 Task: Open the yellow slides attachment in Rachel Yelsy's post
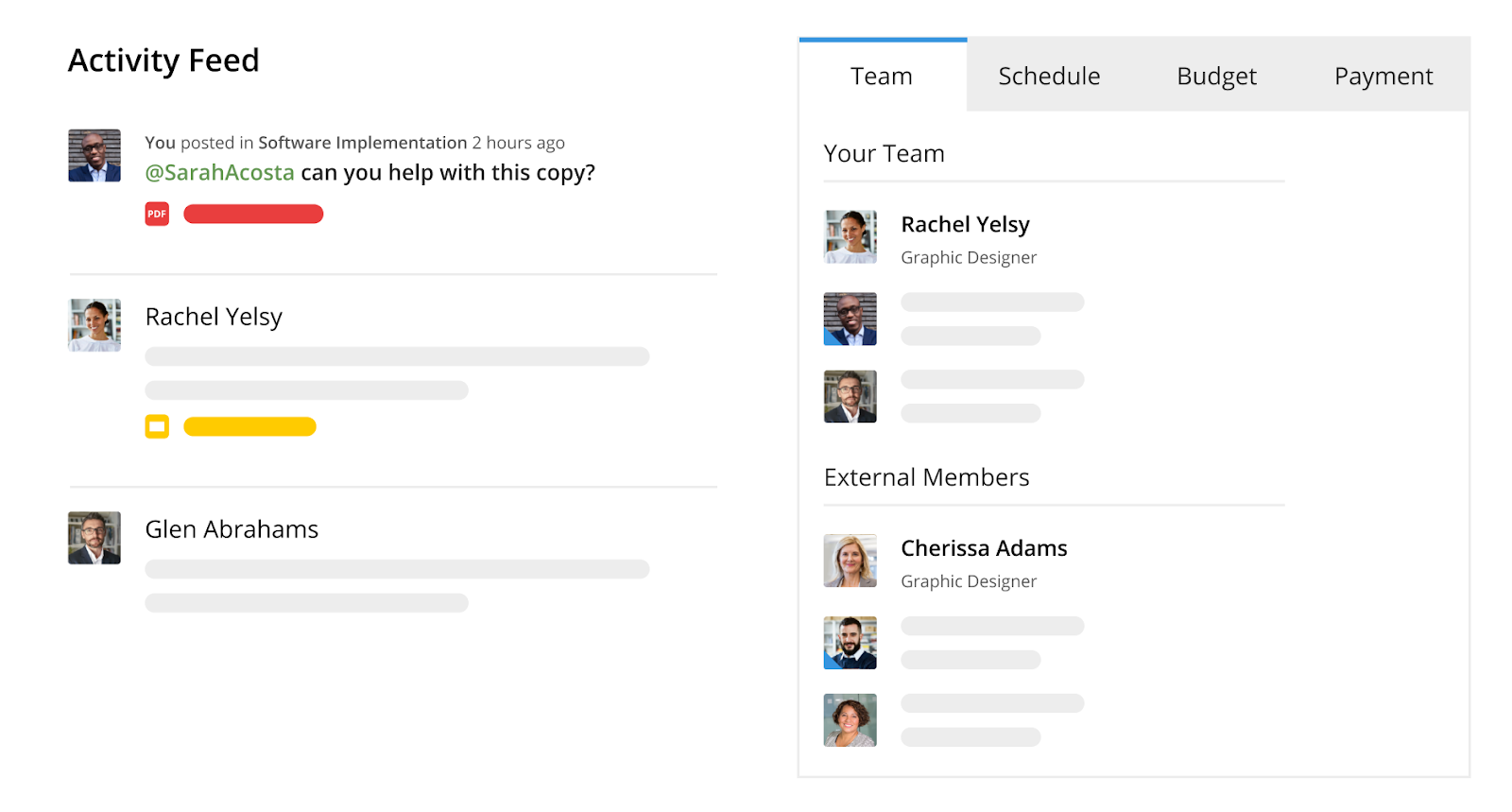157,426
